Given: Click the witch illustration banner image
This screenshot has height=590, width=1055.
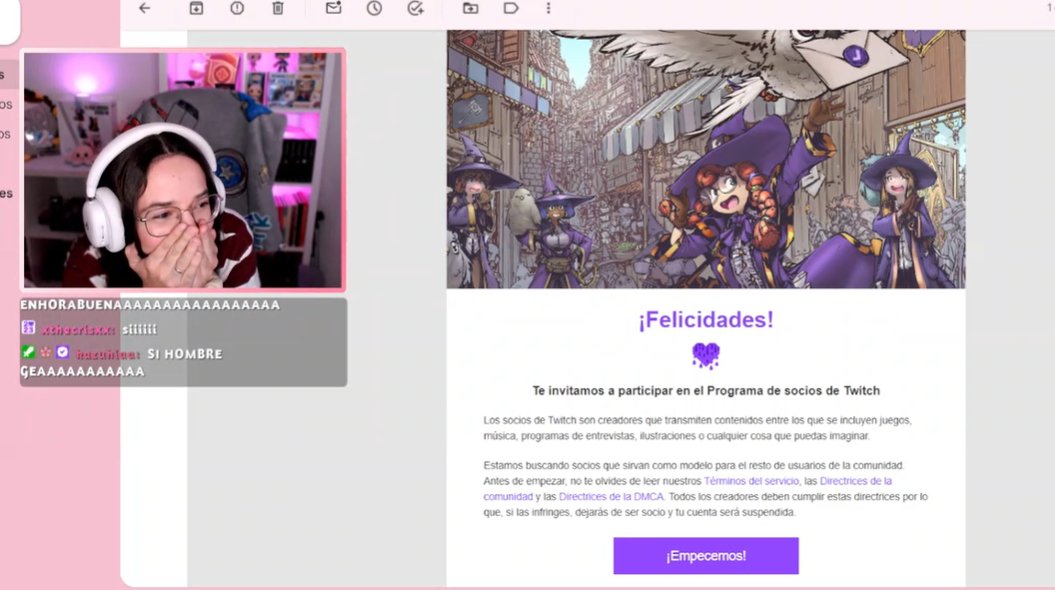Looking at the screenshot, I should click(706, 159).
